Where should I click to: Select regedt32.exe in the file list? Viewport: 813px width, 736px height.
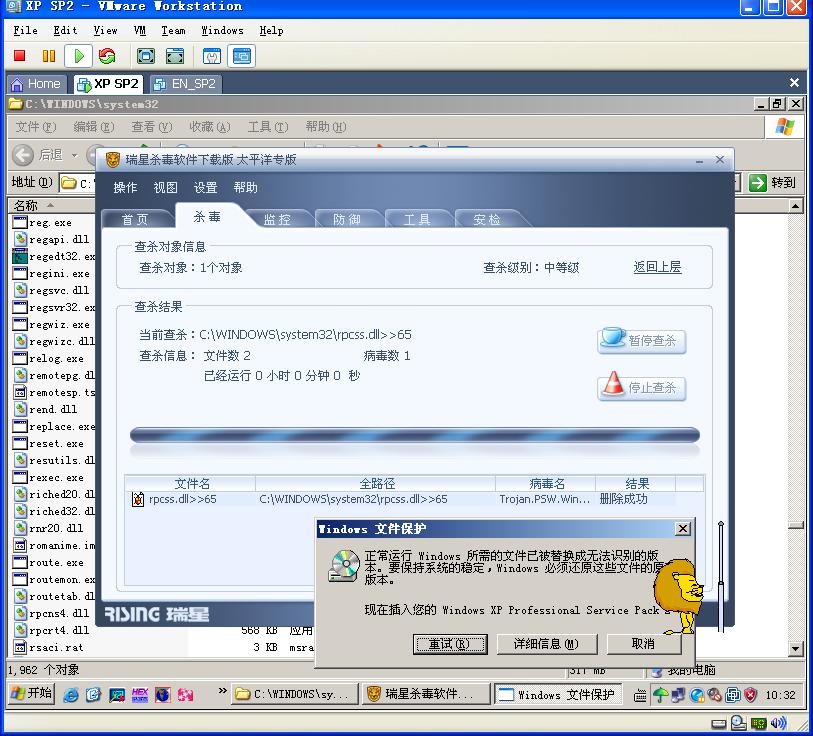(54, 256)
